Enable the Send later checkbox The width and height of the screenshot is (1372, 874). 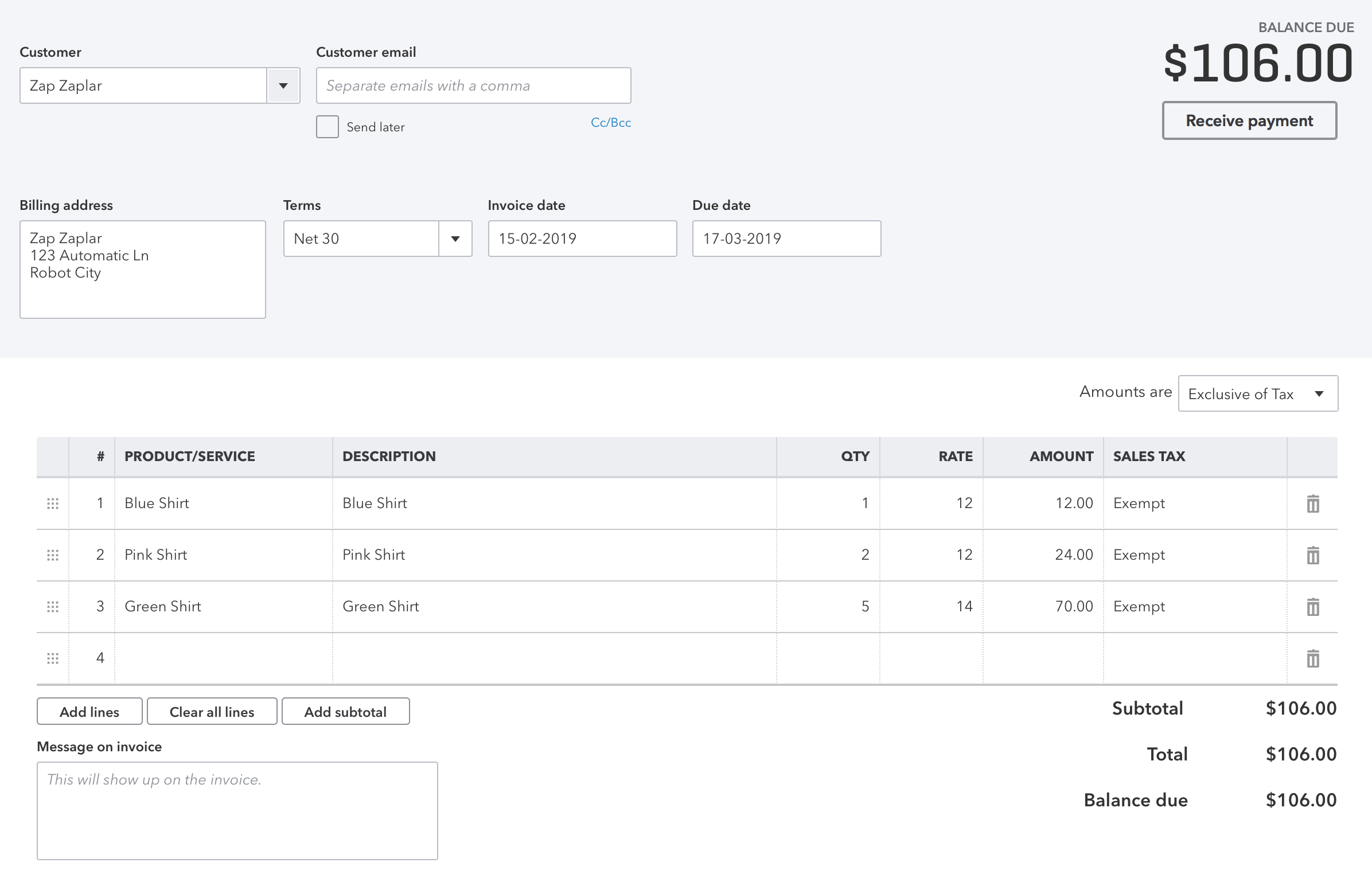click(328, 127)
